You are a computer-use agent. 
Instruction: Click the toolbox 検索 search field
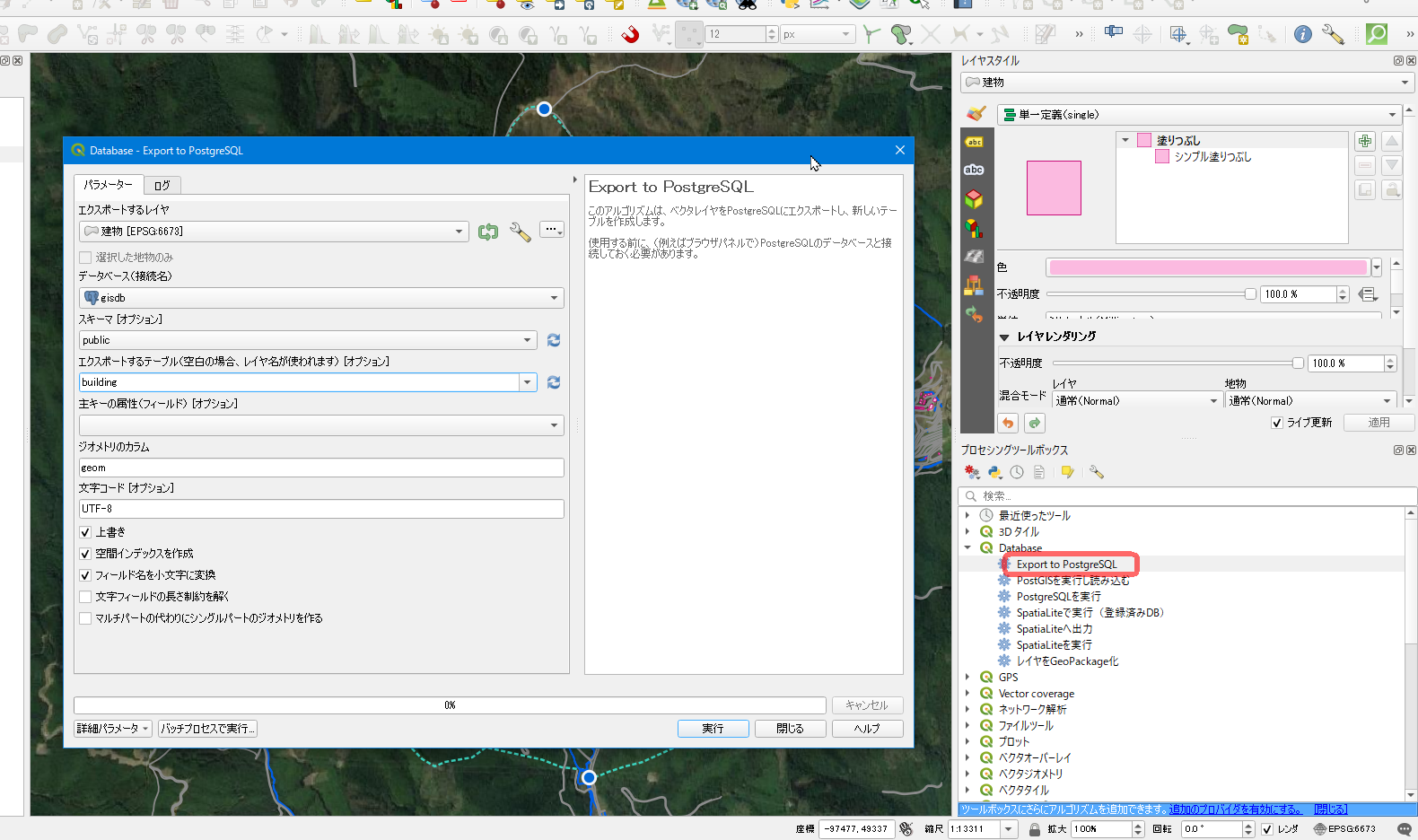(1188, 496)
